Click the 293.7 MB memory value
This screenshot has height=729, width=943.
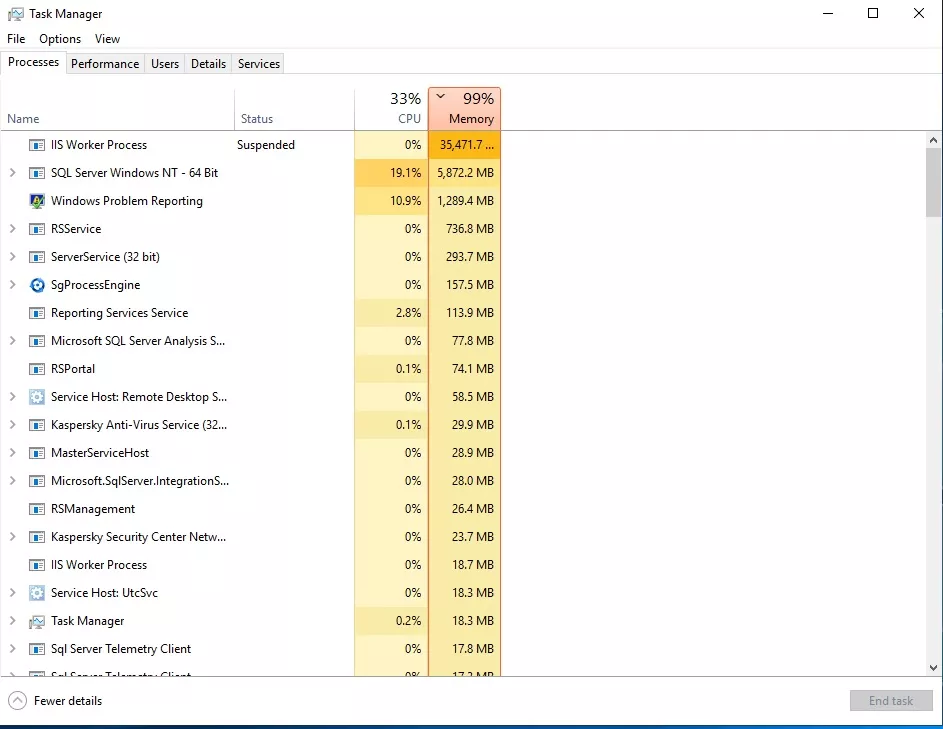[x=470, y=257]
